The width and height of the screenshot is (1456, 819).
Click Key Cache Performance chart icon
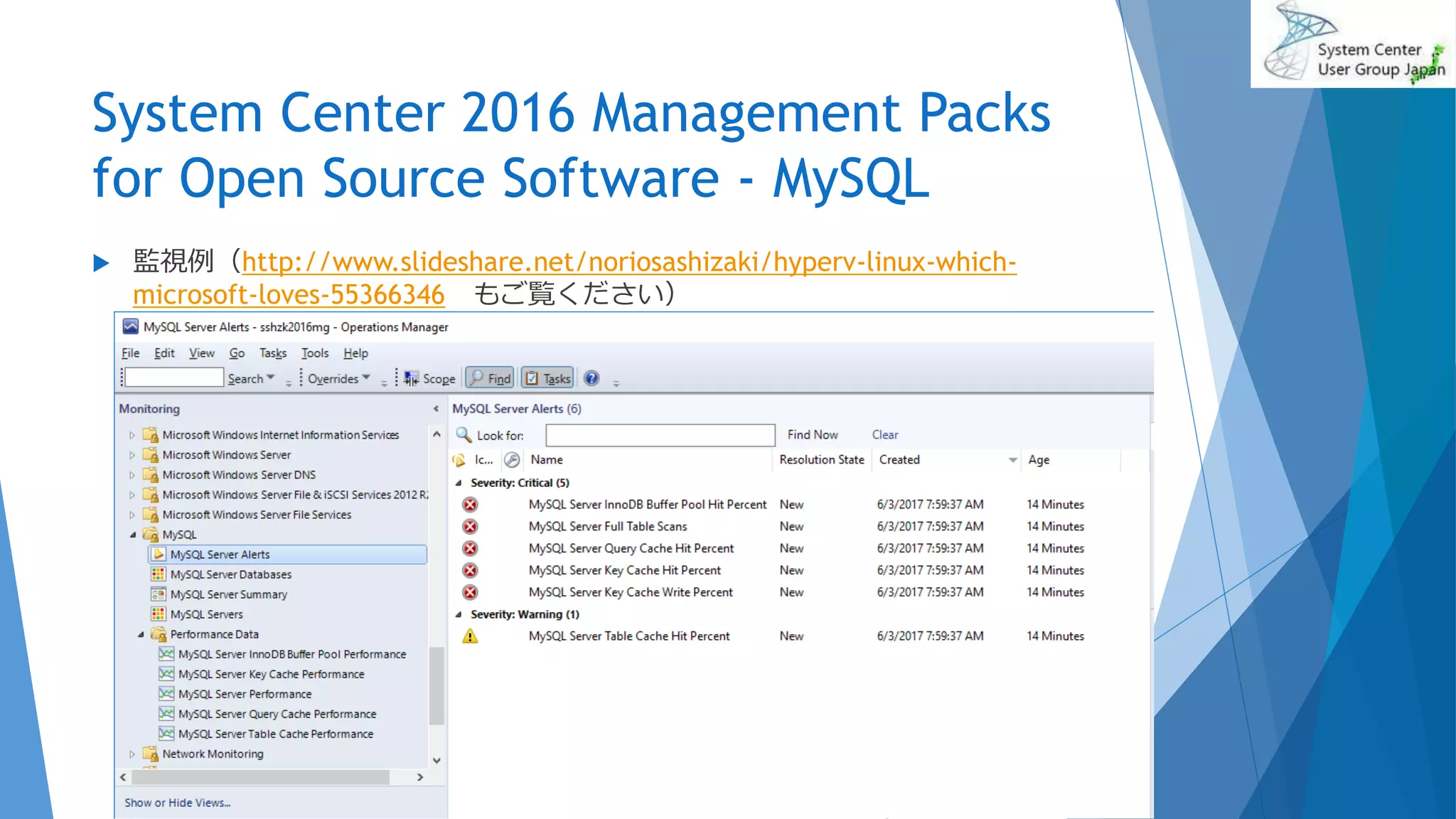tap(166, 674)
